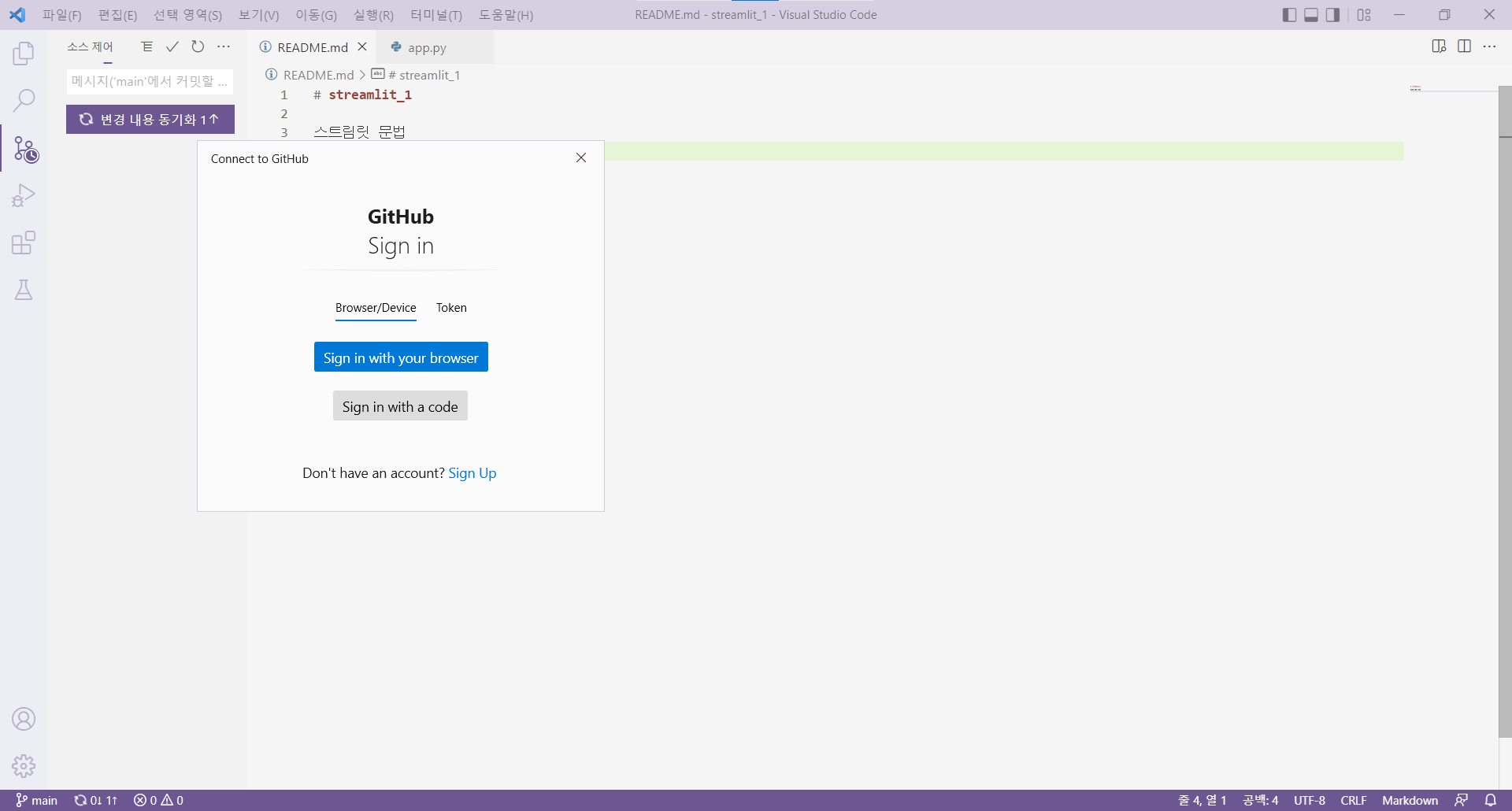This screenshot has height=811, width=1512.
Task: Click the feedback icon in status bar
Action: tap(1461, 800)
